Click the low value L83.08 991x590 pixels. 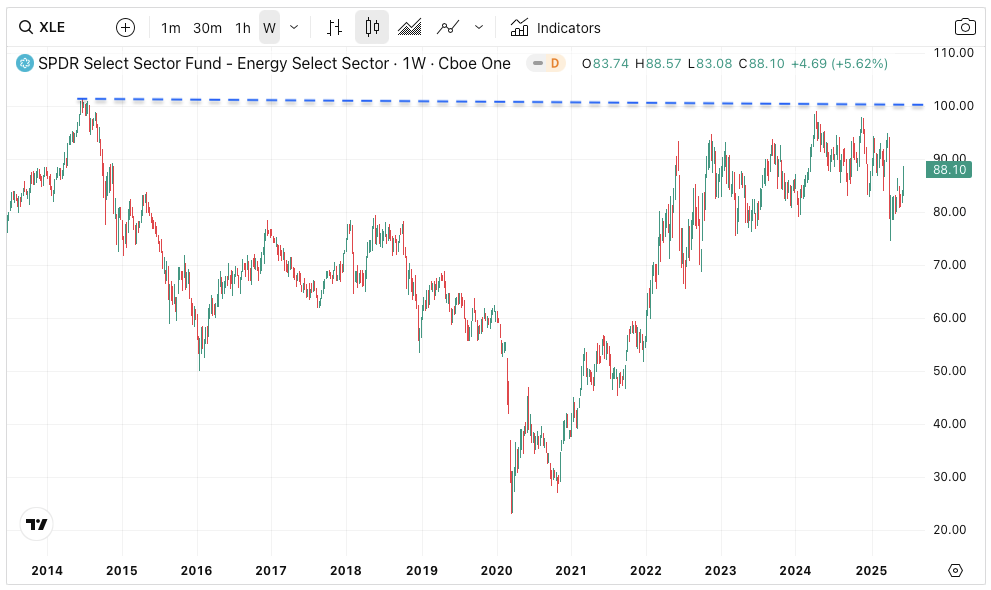[710, 64]
